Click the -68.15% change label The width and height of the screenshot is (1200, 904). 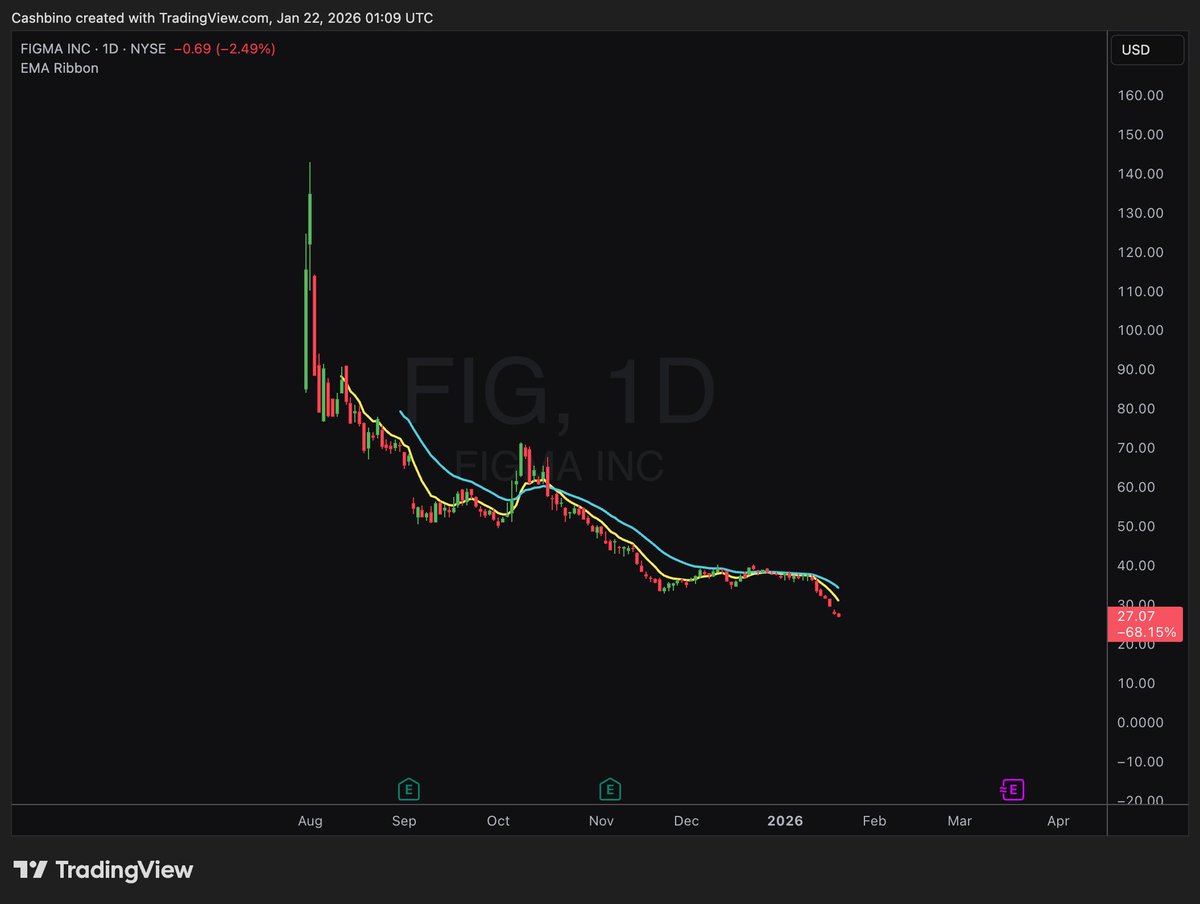[x=1144, y=633]
